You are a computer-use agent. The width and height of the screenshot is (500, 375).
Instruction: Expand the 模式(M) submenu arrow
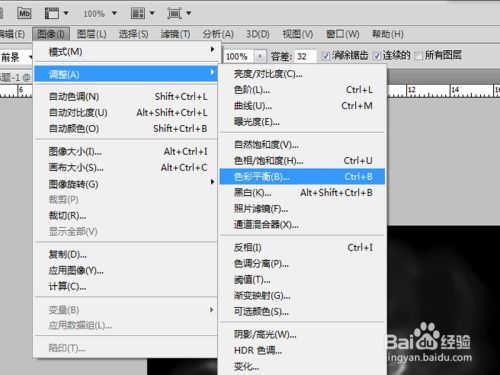coord(212,49)
